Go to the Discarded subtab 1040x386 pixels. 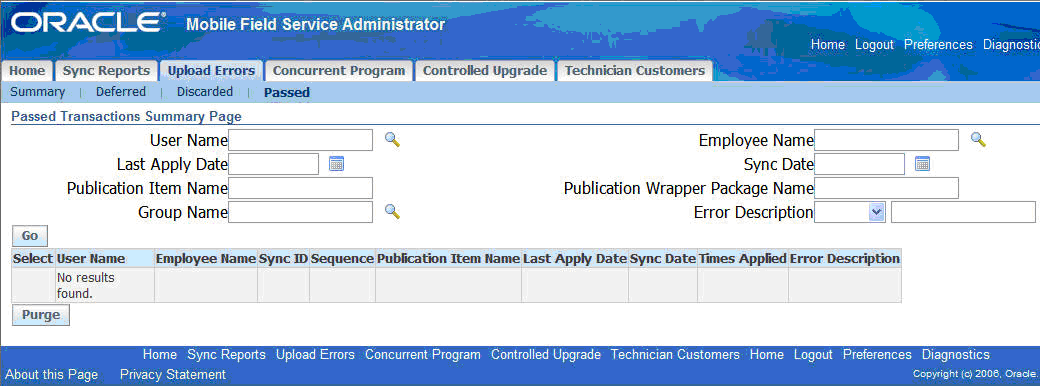(205, 92)
